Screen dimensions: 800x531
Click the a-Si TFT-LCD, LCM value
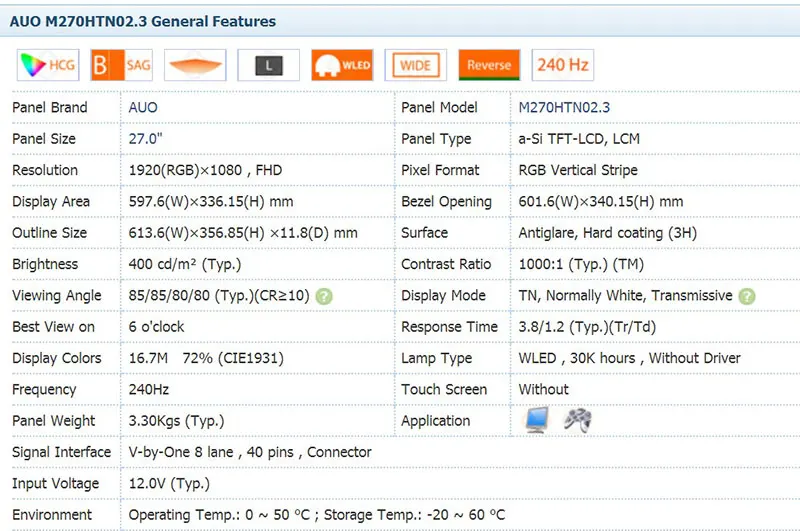click(x=579, y=139)
